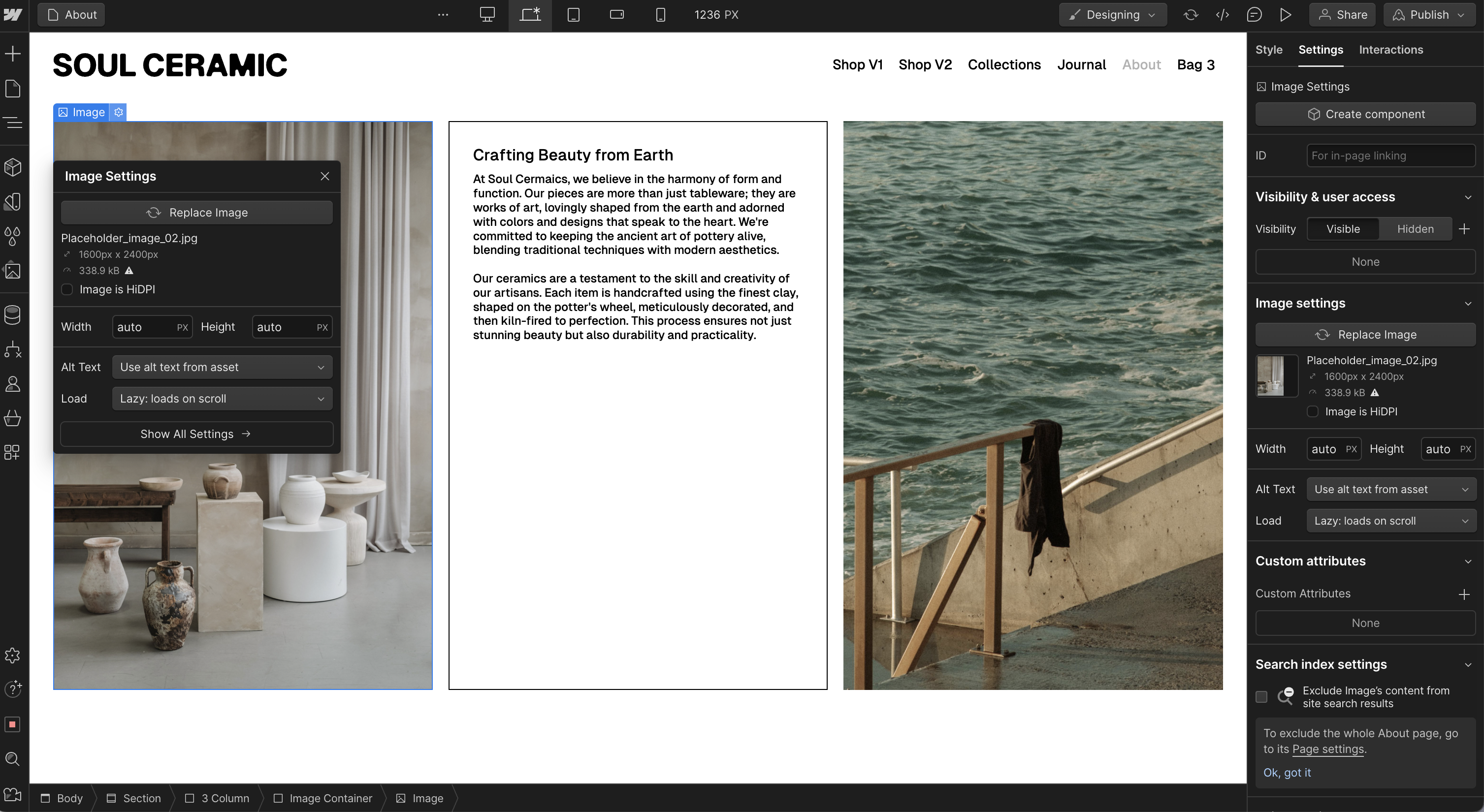
Task: Open the Assets image panel icon
Action: [13, 270]
